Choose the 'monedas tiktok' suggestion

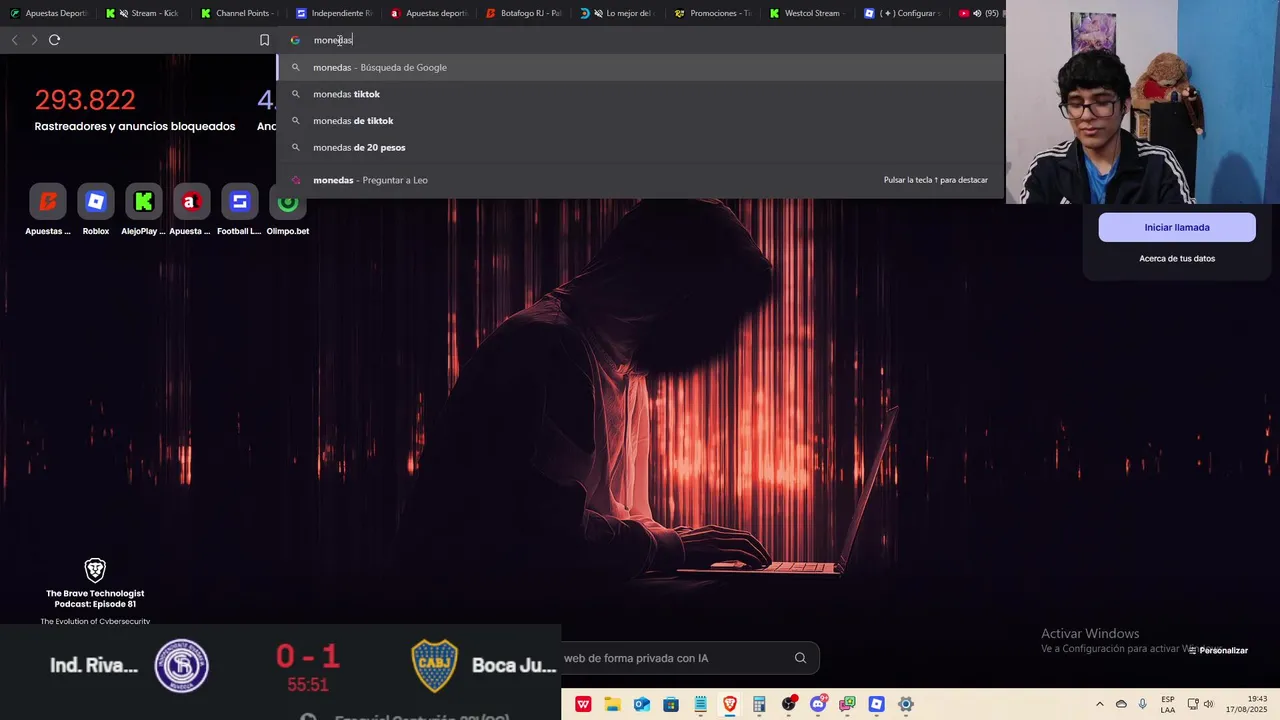[640, 94]
